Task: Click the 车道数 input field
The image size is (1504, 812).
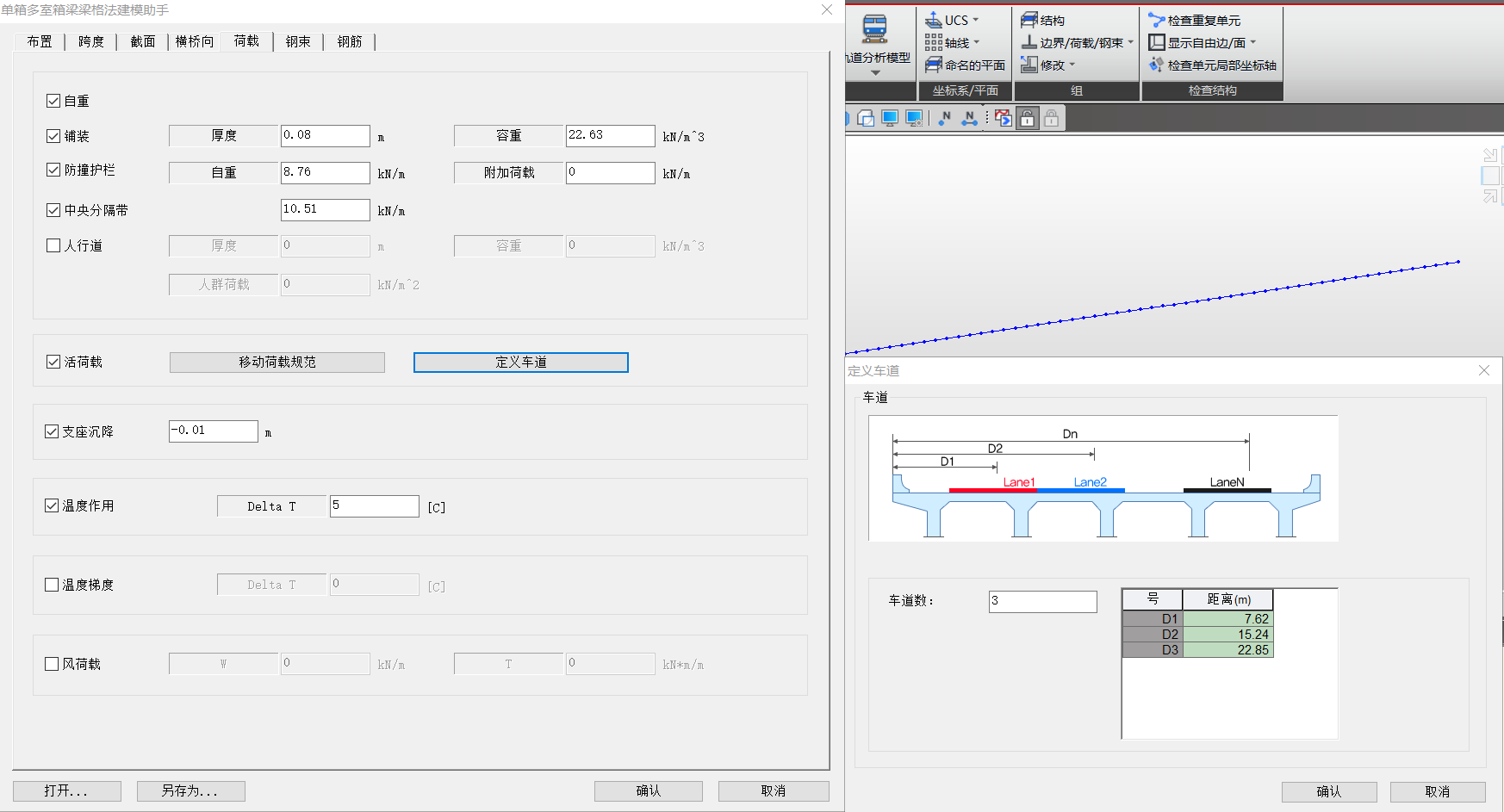Action: click(1042, 601)
